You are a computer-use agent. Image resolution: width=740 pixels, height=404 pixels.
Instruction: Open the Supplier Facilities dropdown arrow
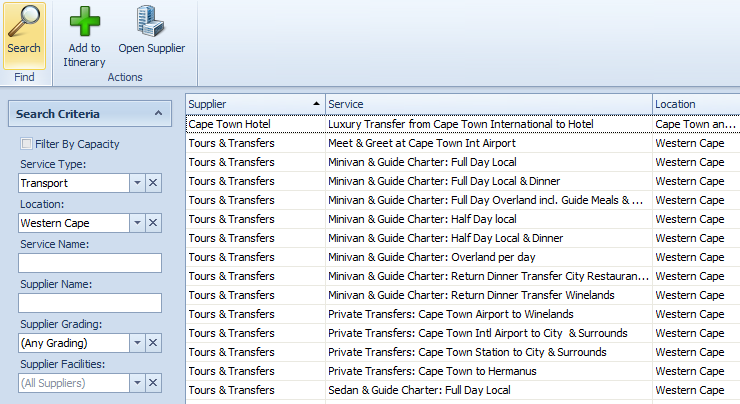(x=137, y=383)
